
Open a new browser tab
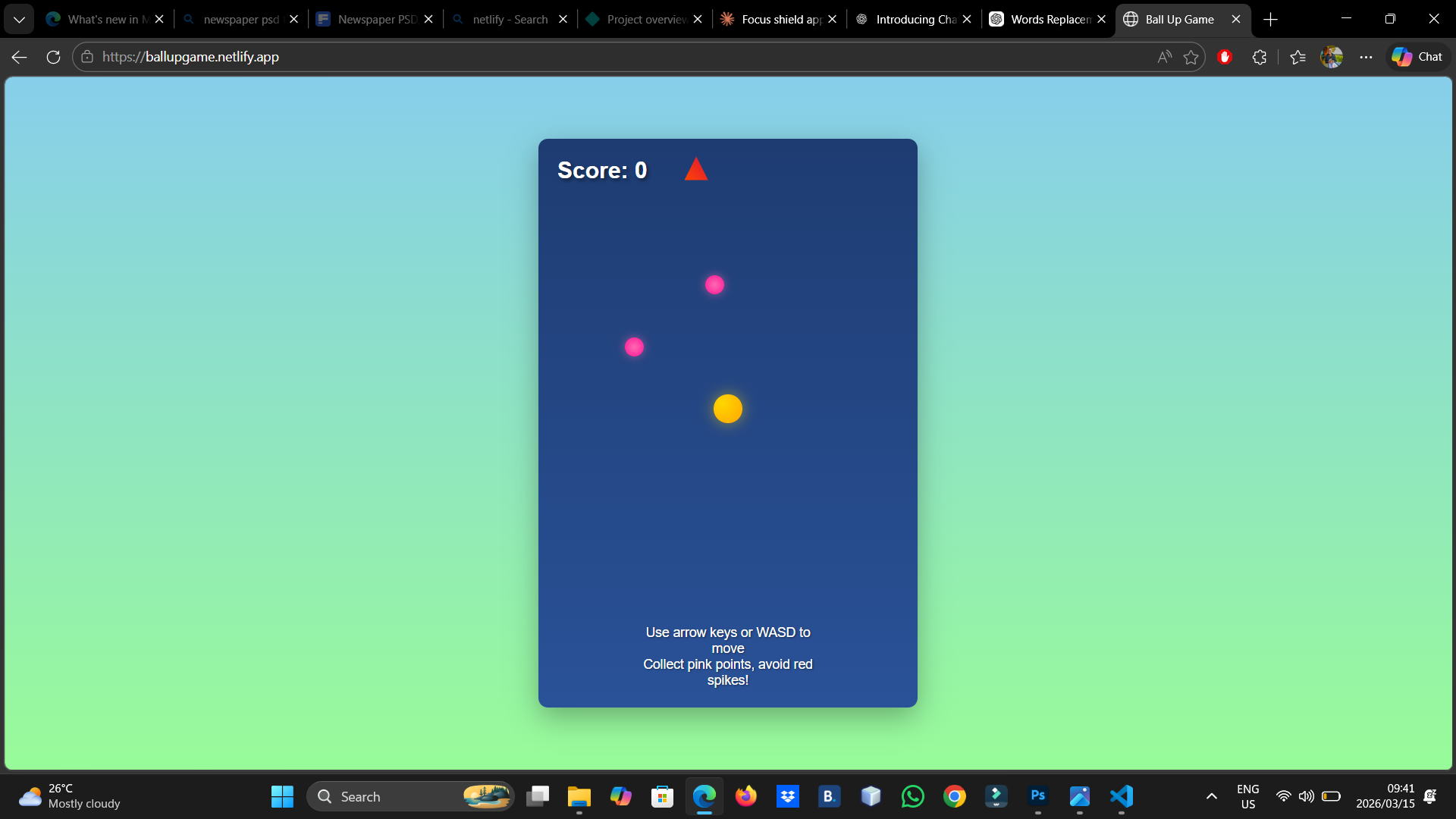pos(1270,18)
